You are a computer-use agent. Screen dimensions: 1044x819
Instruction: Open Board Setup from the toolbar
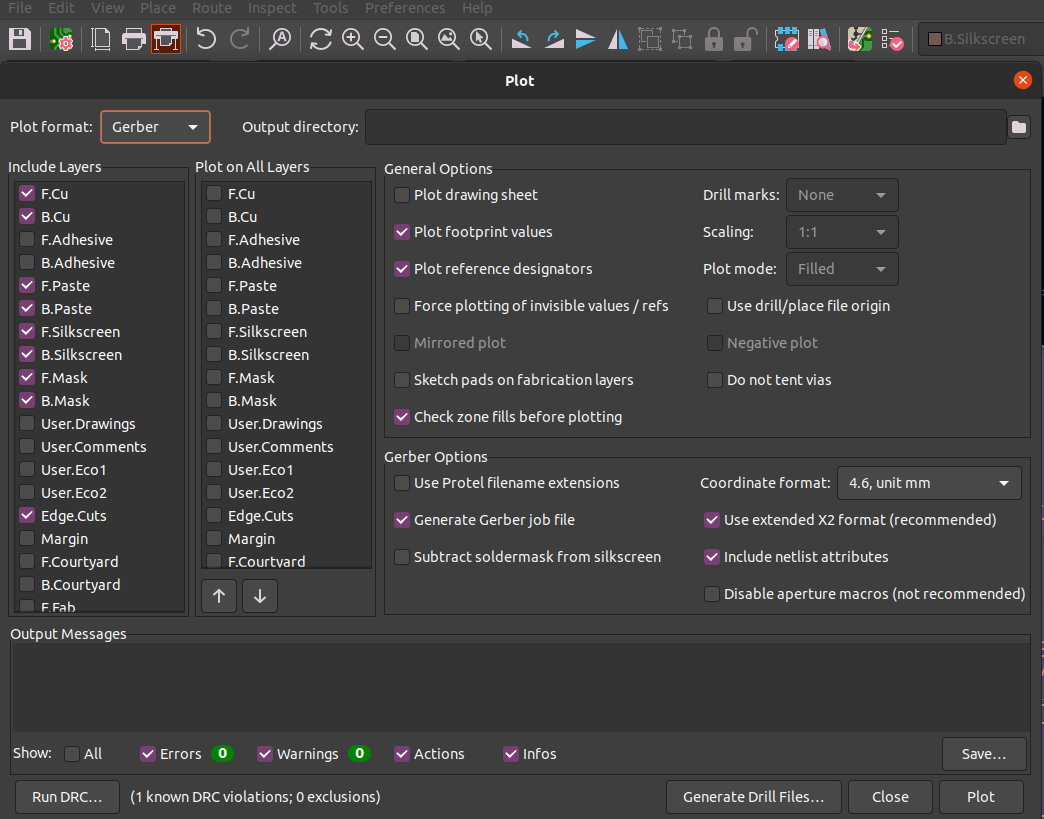pyautogui.click(x=60, y=39)
